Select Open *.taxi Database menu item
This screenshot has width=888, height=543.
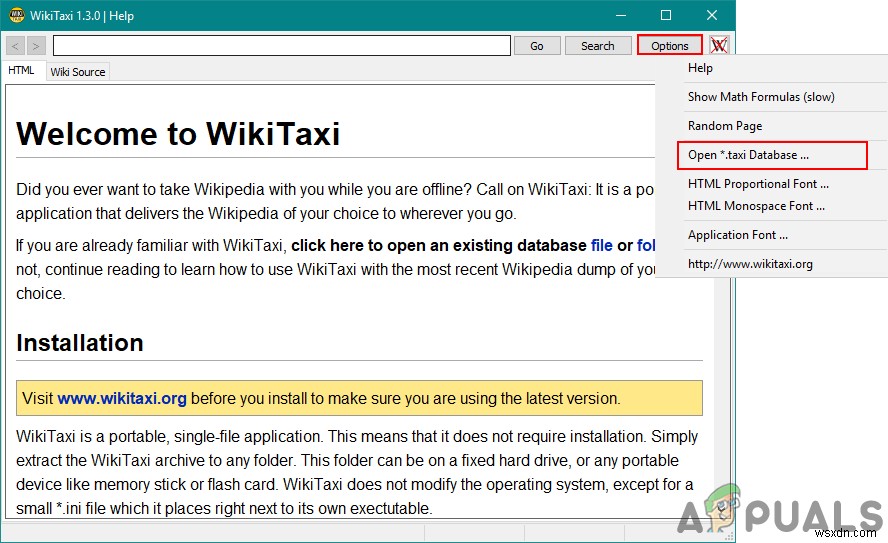pyautogui.click(x=772, y=155)
